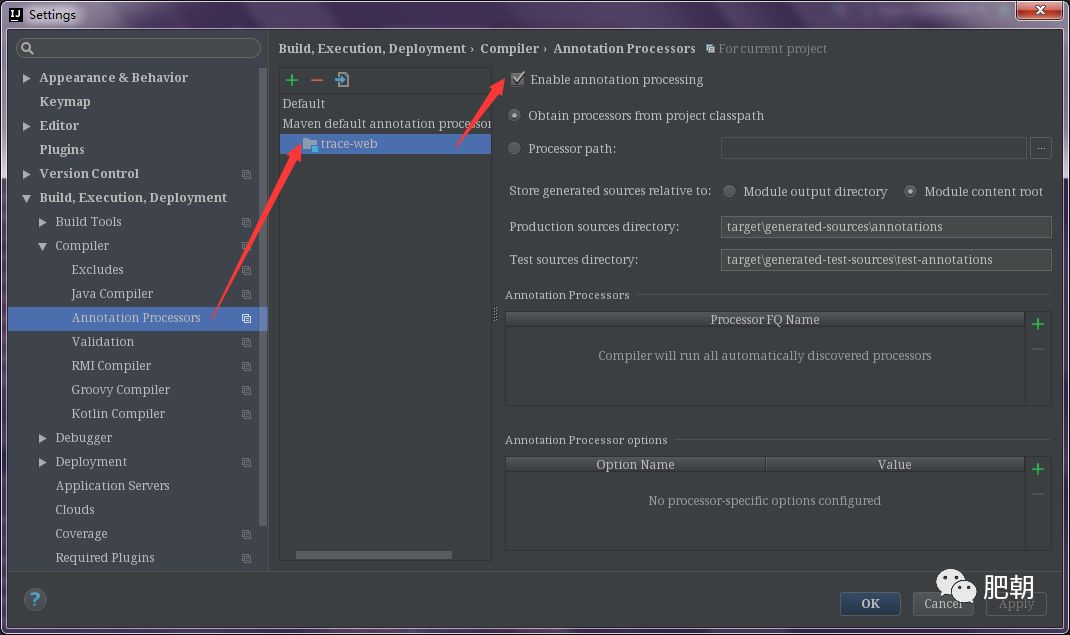Click project-level icon beside Groovy Compiler
The image size is (1070, 635).
[x=246, y=390]
